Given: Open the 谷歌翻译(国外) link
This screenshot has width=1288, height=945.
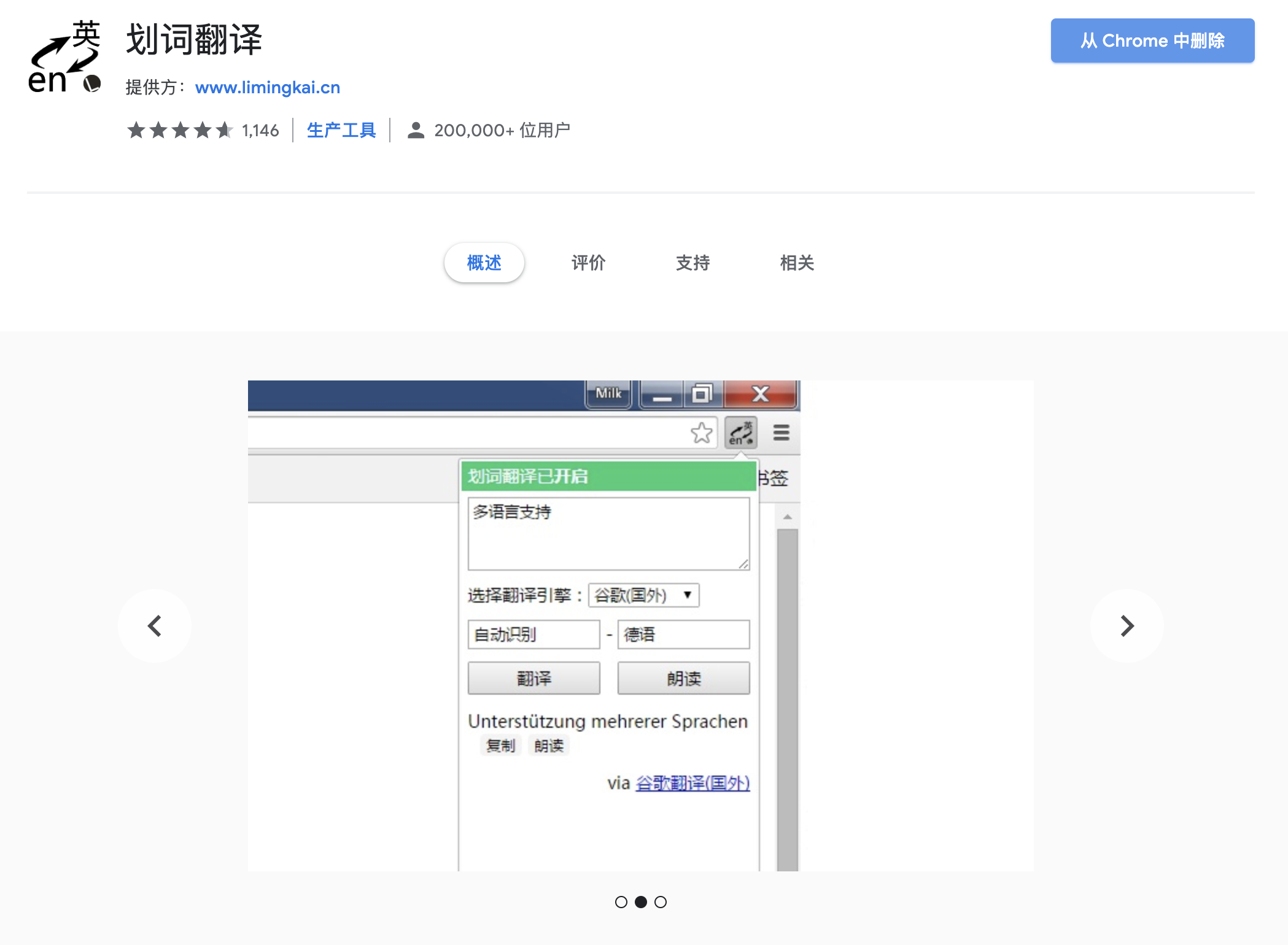Looking at the screenshot, I should 692,783.
